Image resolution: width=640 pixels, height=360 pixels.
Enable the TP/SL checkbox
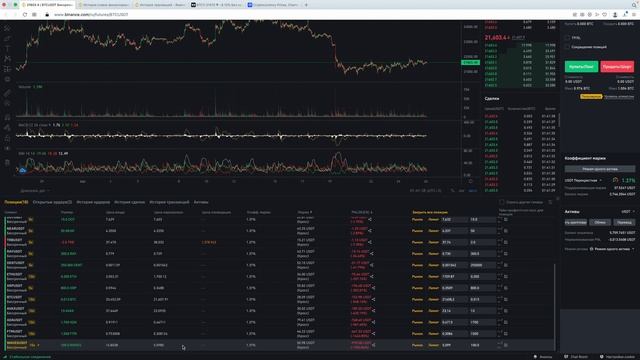567,38
